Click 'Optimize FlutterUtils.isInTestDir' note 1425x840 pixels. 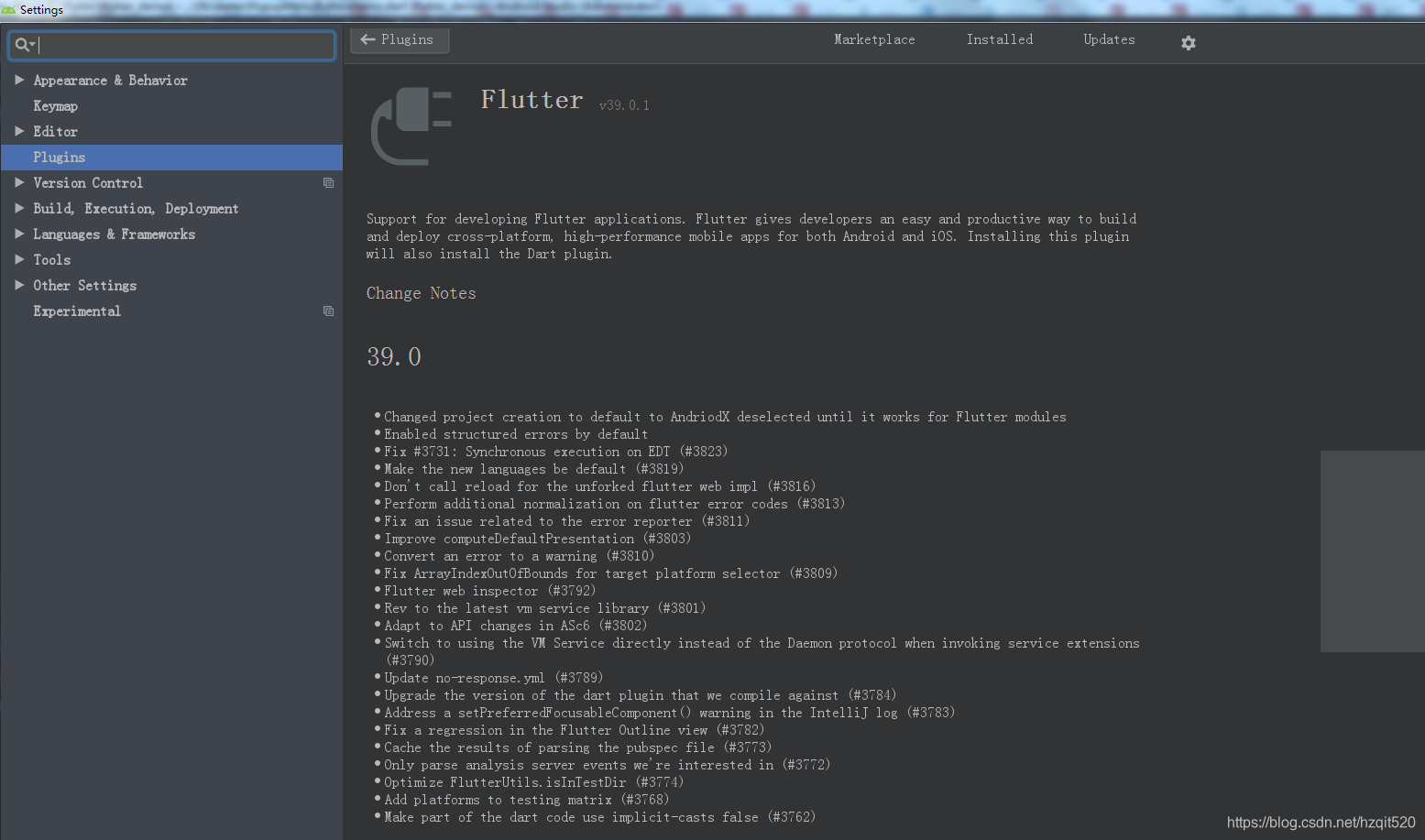533,782
